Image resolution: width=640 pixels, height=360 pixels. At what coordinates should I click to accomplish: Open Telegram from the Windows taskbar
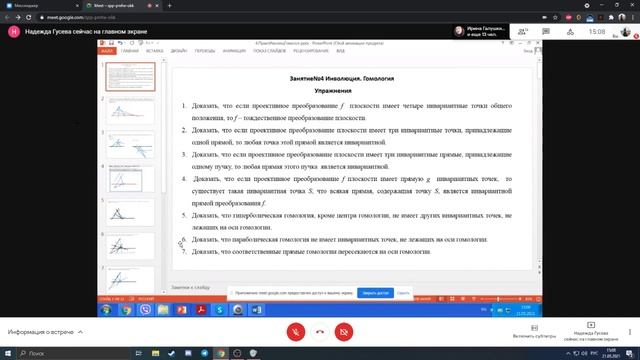(x=204, y=353)
